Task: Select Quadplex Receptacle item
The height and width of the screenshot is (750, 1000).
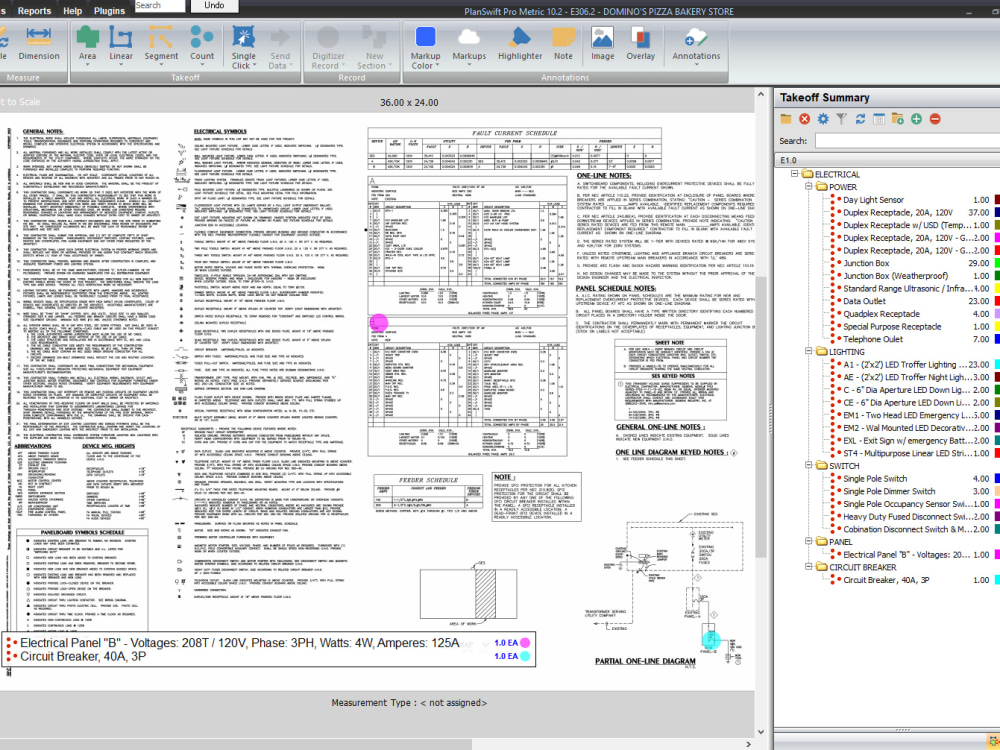Action: click(881, 314)
